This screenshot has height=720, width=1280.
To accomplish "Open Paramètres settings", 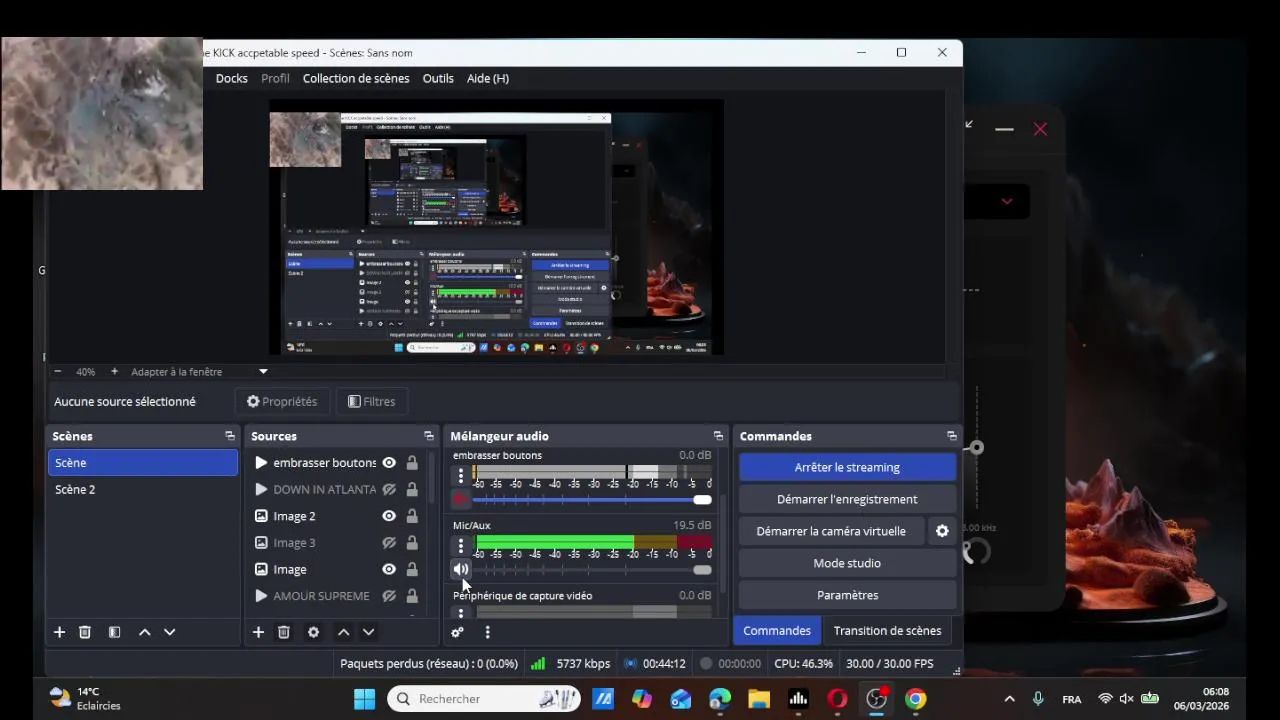I will point(847,595).
